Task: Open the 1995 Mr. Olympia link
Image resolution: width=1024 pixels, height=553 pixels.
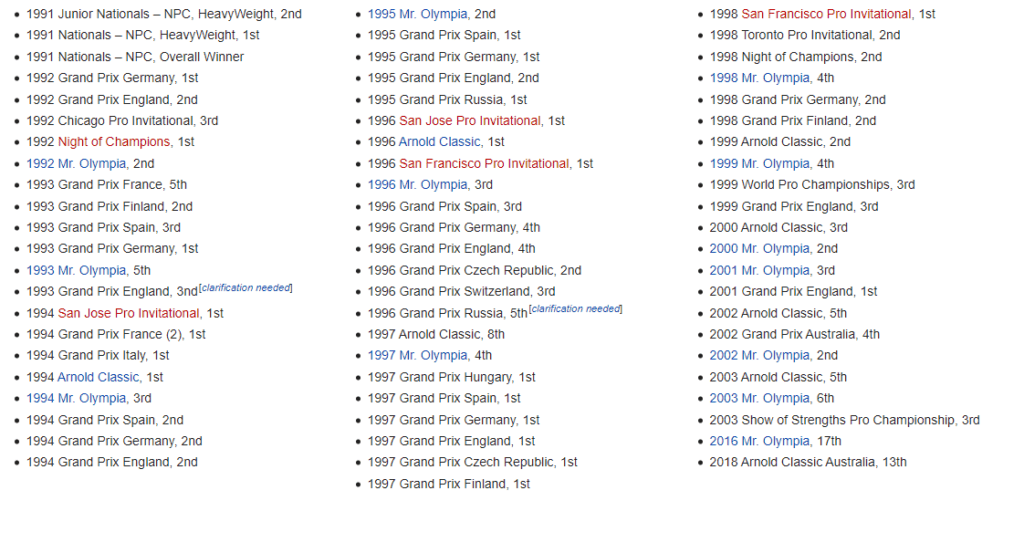Action: coord(418,14)
